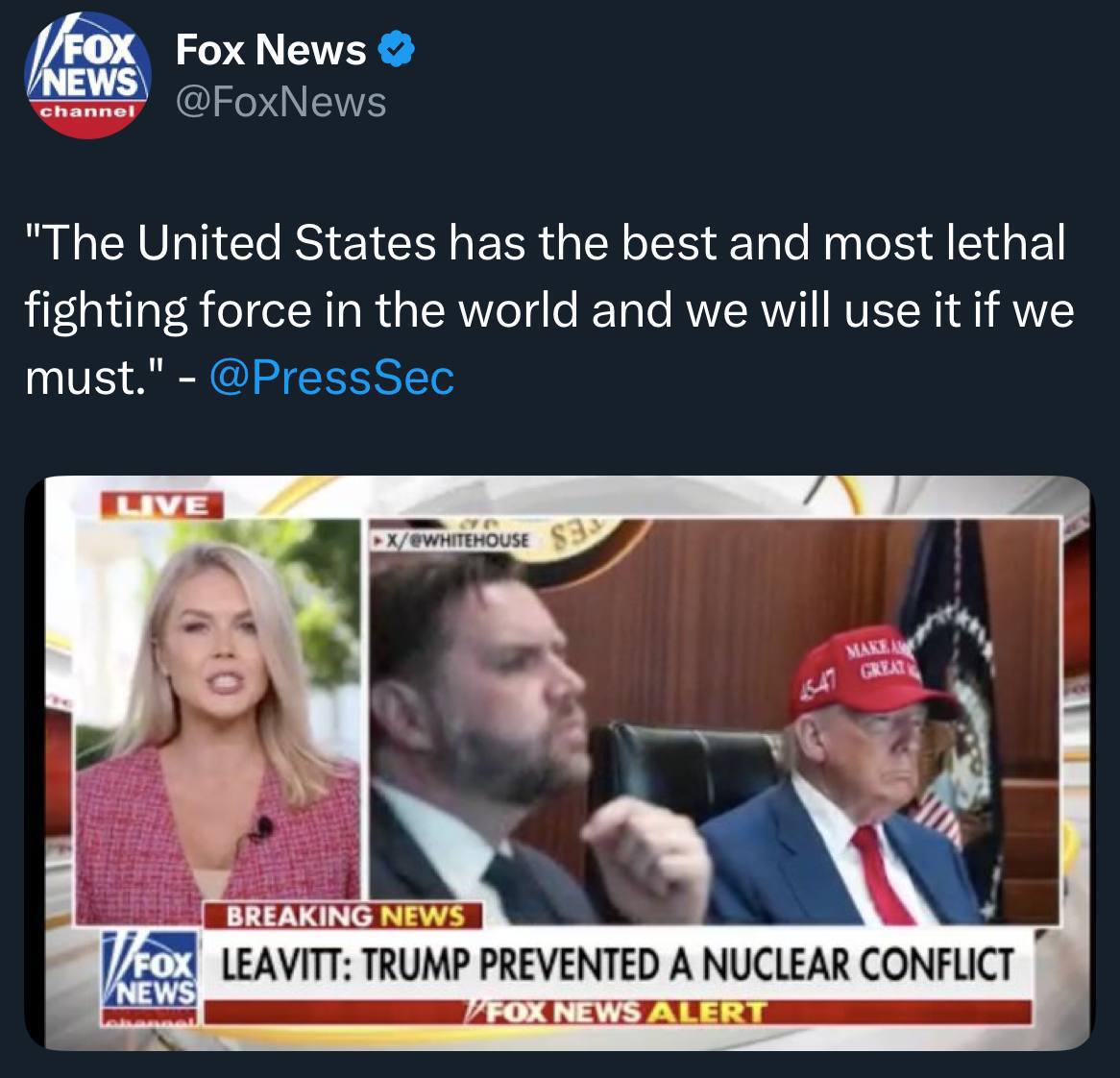Click the blue verified checkmark badge
This screenshot has height=1078, width=1120.
click(x=396, y=50)
